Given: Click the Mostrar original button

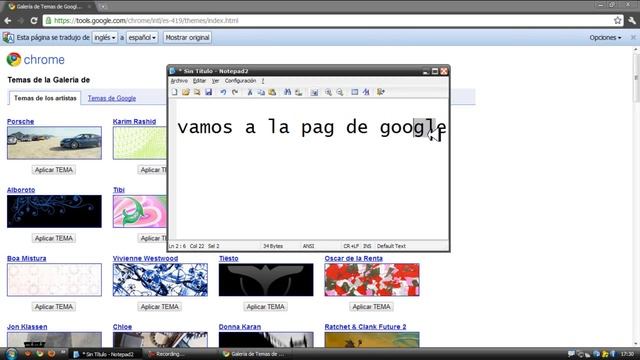Looking at the screenshot, I should tap(187, 37).
